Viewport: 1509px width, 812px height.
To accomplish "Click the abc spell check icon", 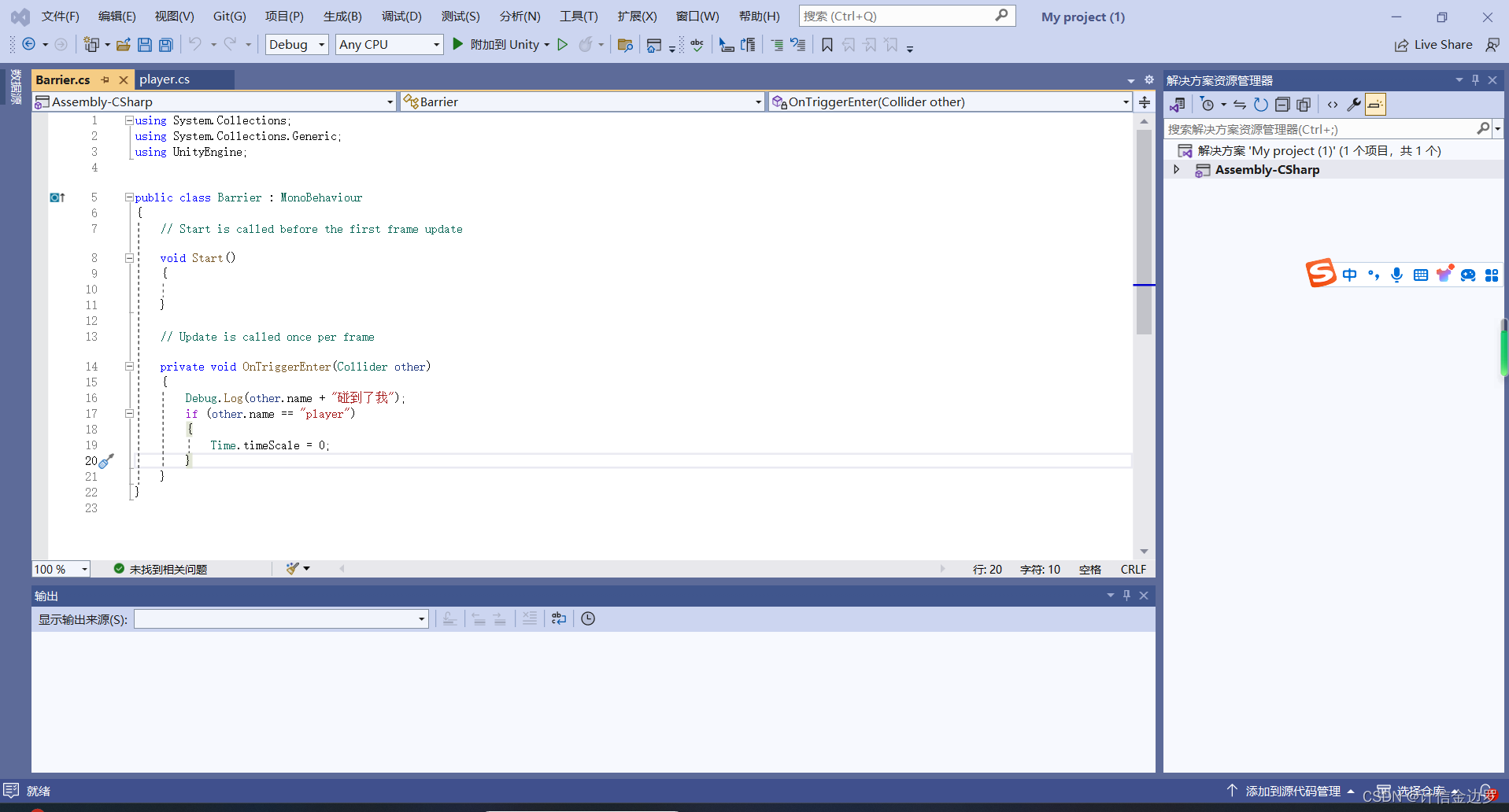I will pos(697,45).
